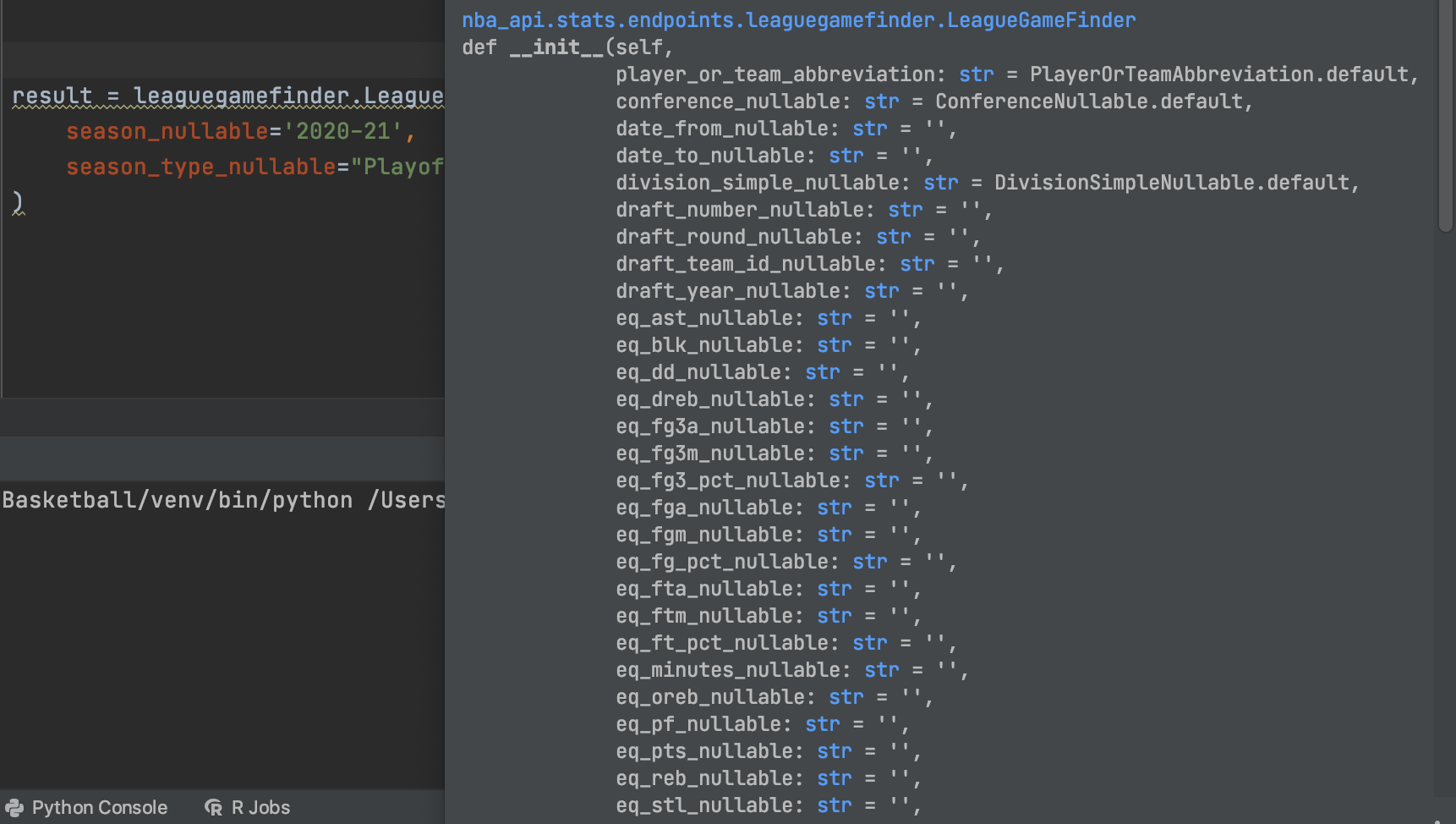Click the result variable in the editor
This screenshot has height=824, width=1456.
point(52,96)
